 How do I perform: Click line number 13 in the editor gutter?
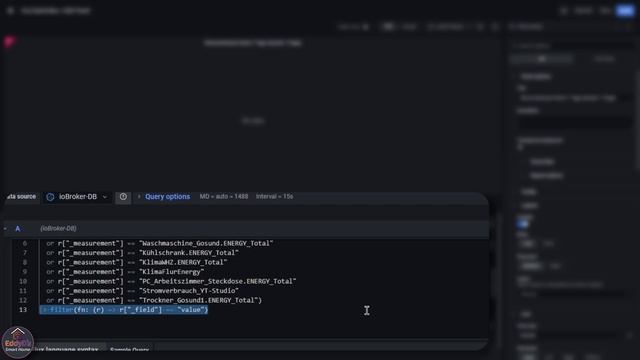coord(23,310)
